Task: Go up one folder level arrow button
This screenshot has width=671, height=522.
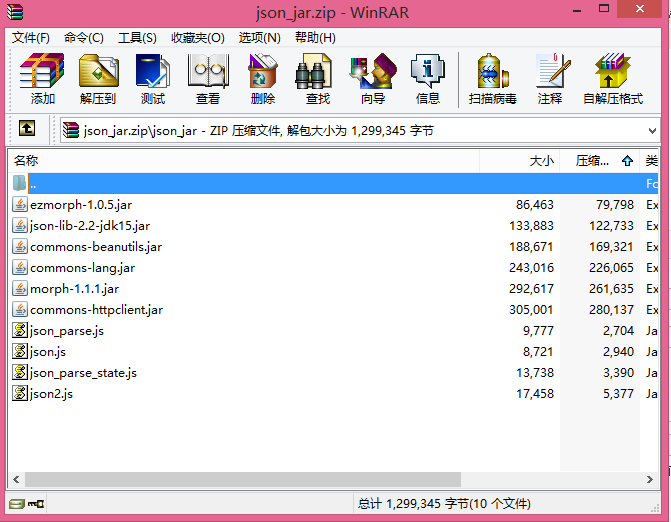Action: [x=27, y=128]
